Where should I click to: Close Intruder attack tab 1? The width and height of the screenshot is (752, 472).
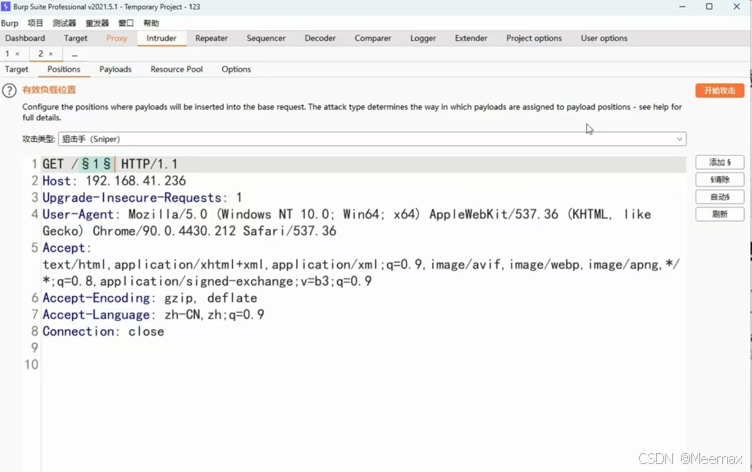tap(17, 54)
